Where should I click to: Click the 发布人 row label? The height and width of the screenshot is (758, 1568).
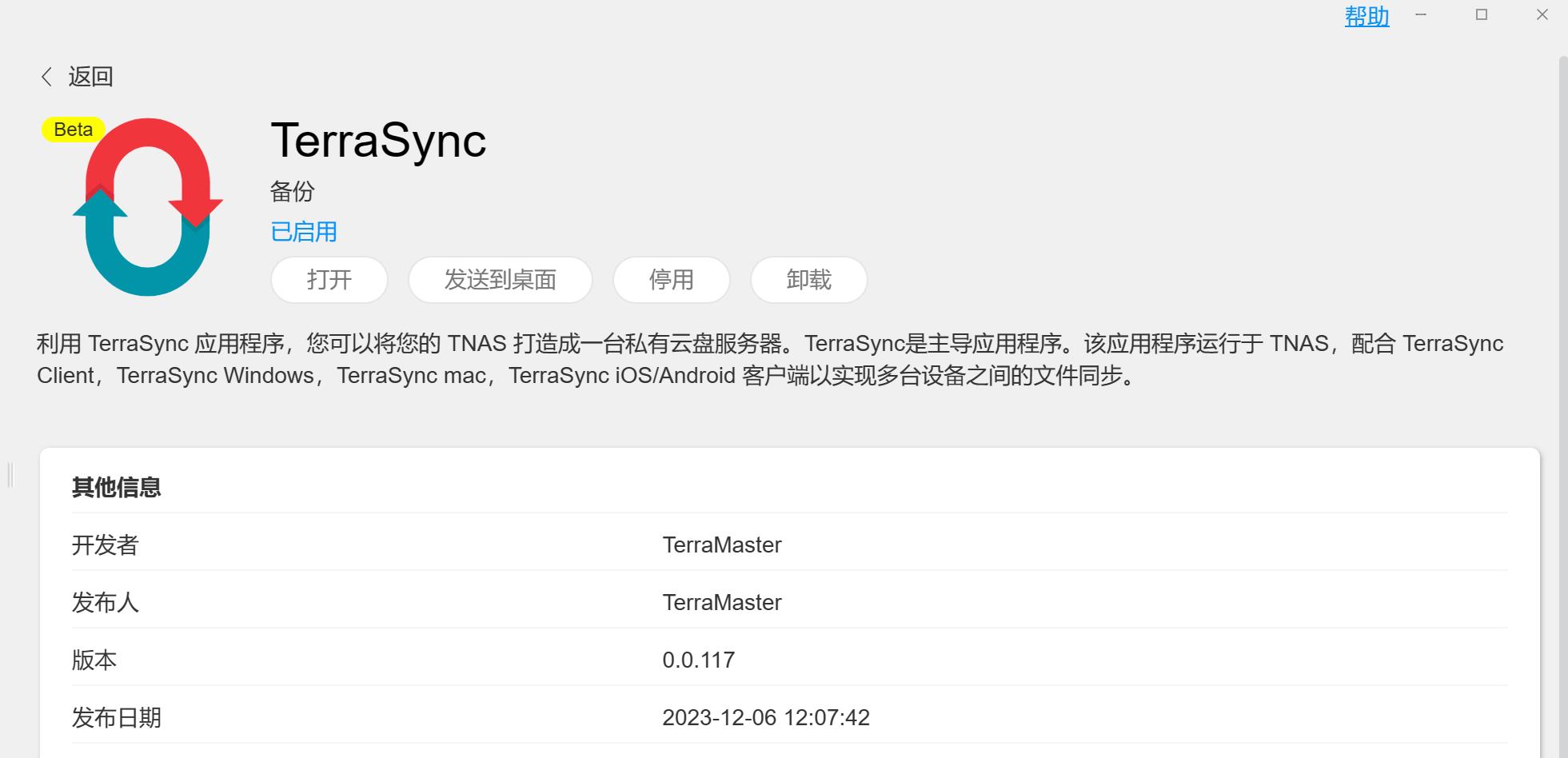106,602
